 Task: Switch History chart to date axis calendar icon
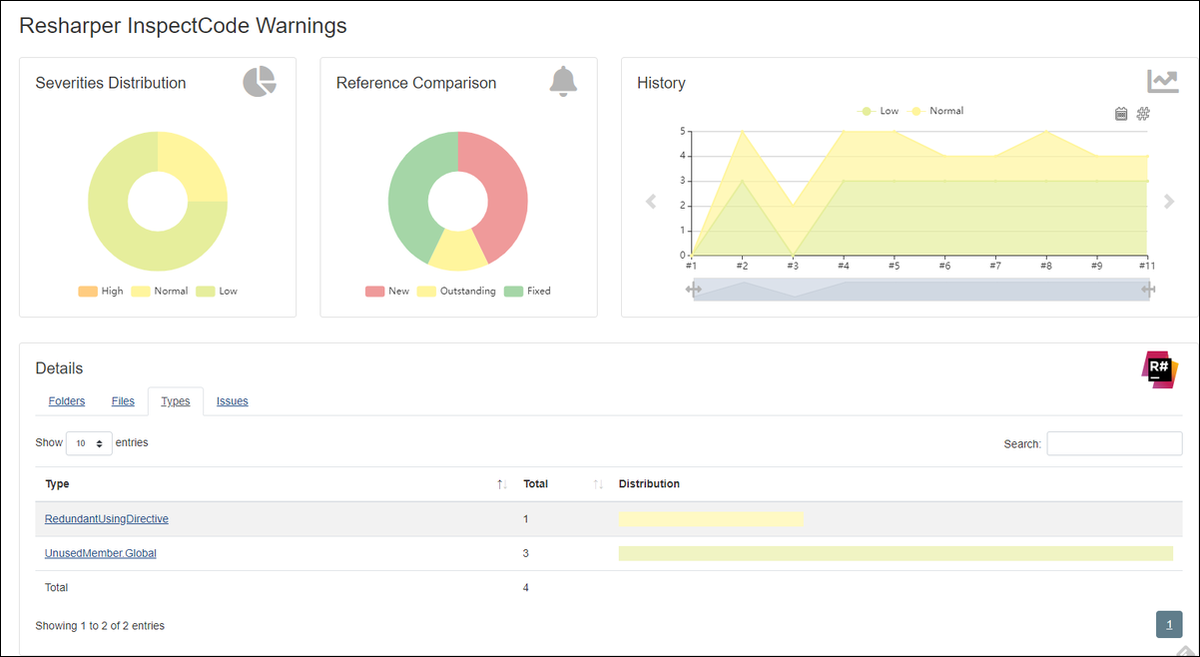tap(1121, 114)
